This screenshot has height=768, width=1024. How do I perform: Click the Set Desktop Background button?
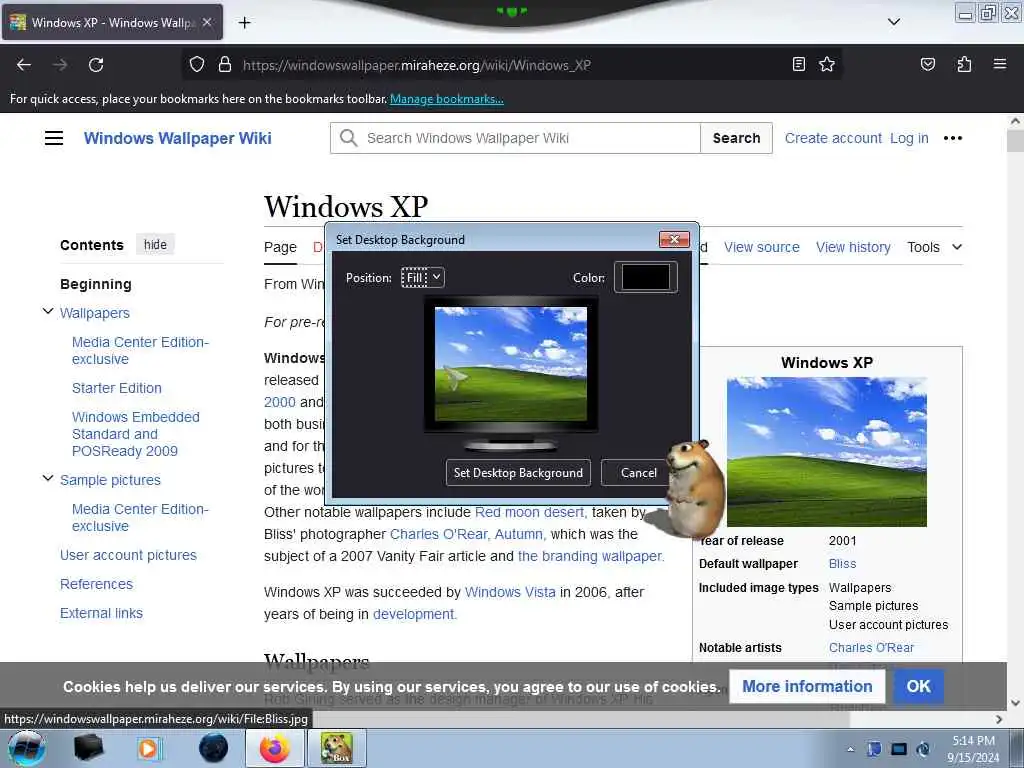point(518,473)
